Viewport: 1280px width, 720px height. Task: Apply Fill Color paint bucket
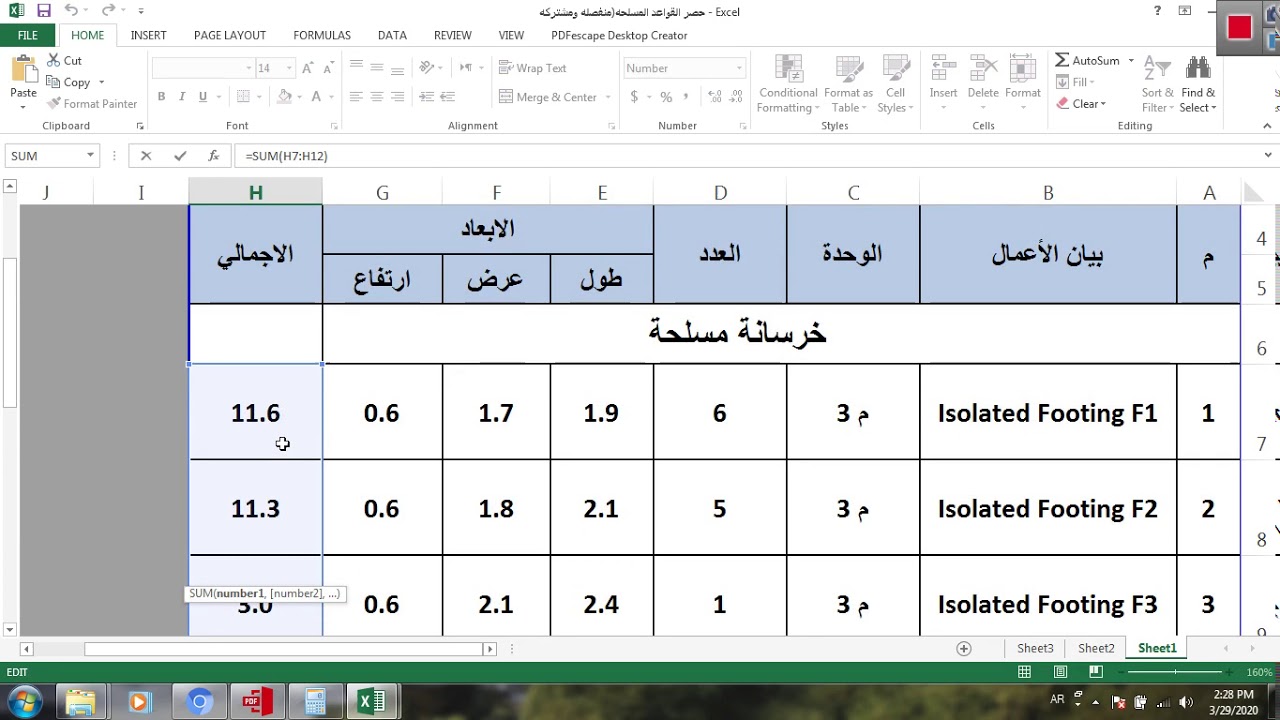[x=285, y=97]
